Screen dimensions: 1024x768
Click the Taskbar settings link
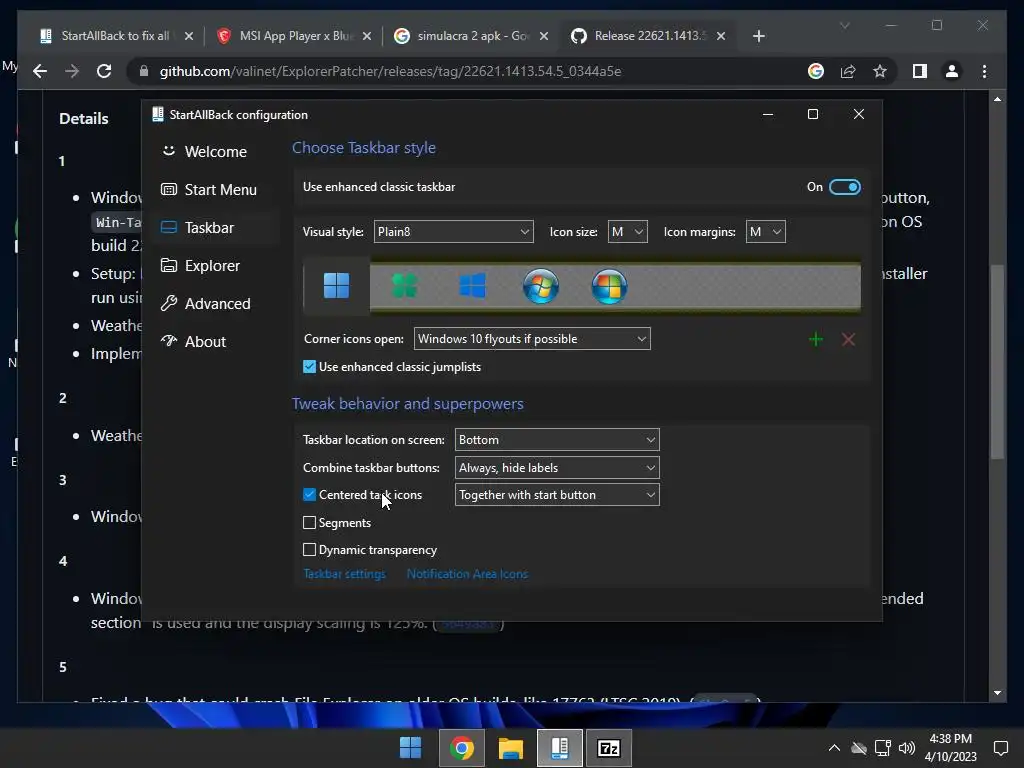pos(344,574)
